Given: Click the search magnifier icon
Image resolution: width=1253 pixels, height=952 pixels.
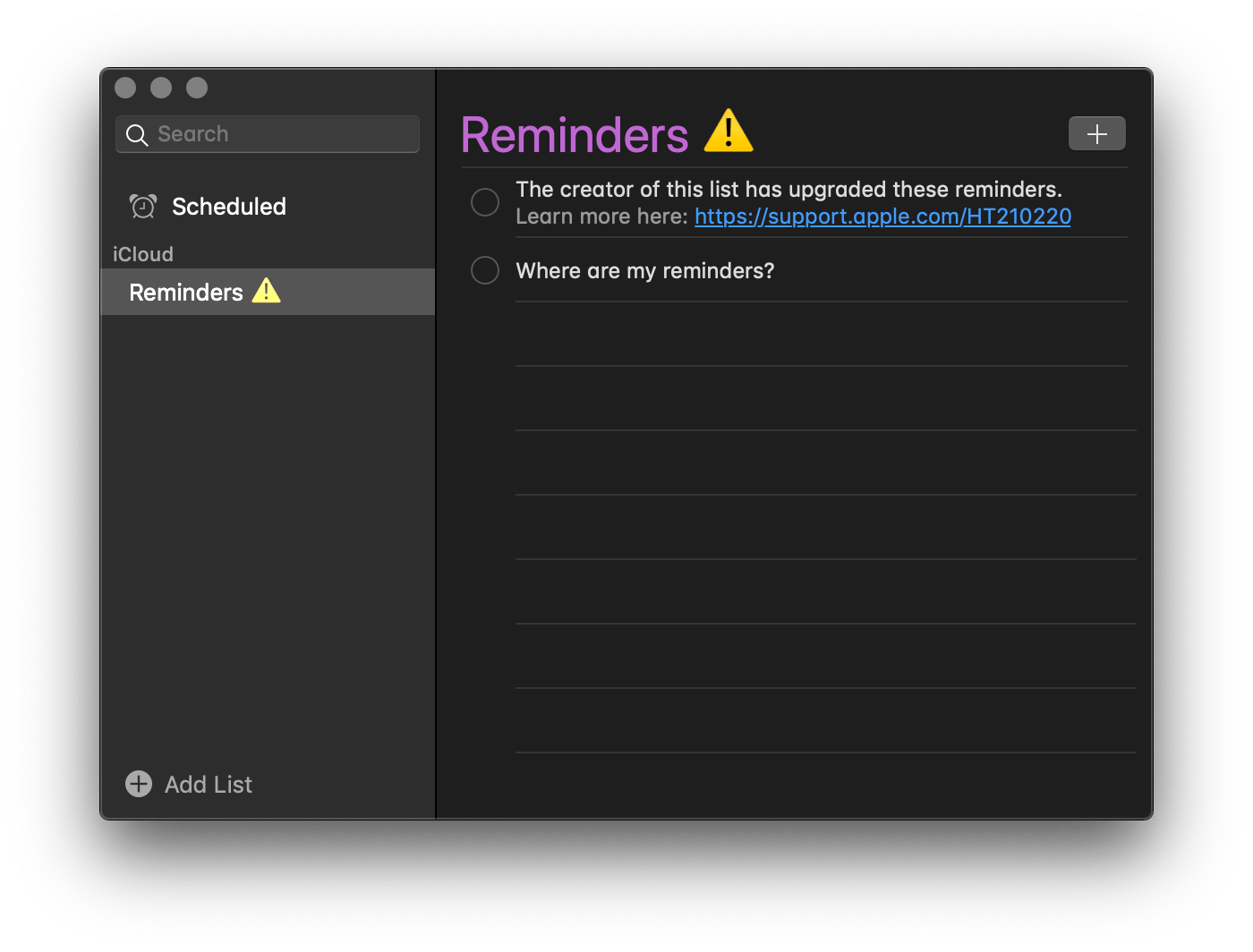Looking at the screenshot, I should pos(137,134).
